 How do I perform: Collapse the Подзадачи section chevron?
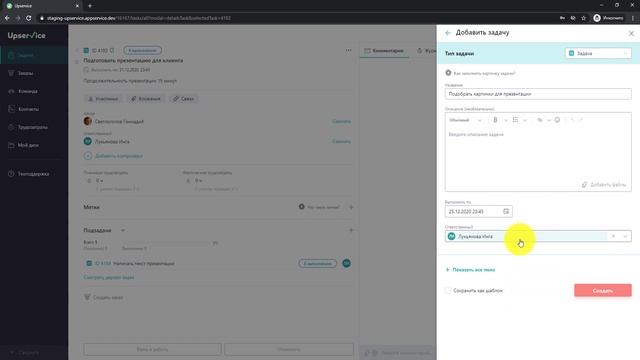pyautogui.click(x=123, y=230)
